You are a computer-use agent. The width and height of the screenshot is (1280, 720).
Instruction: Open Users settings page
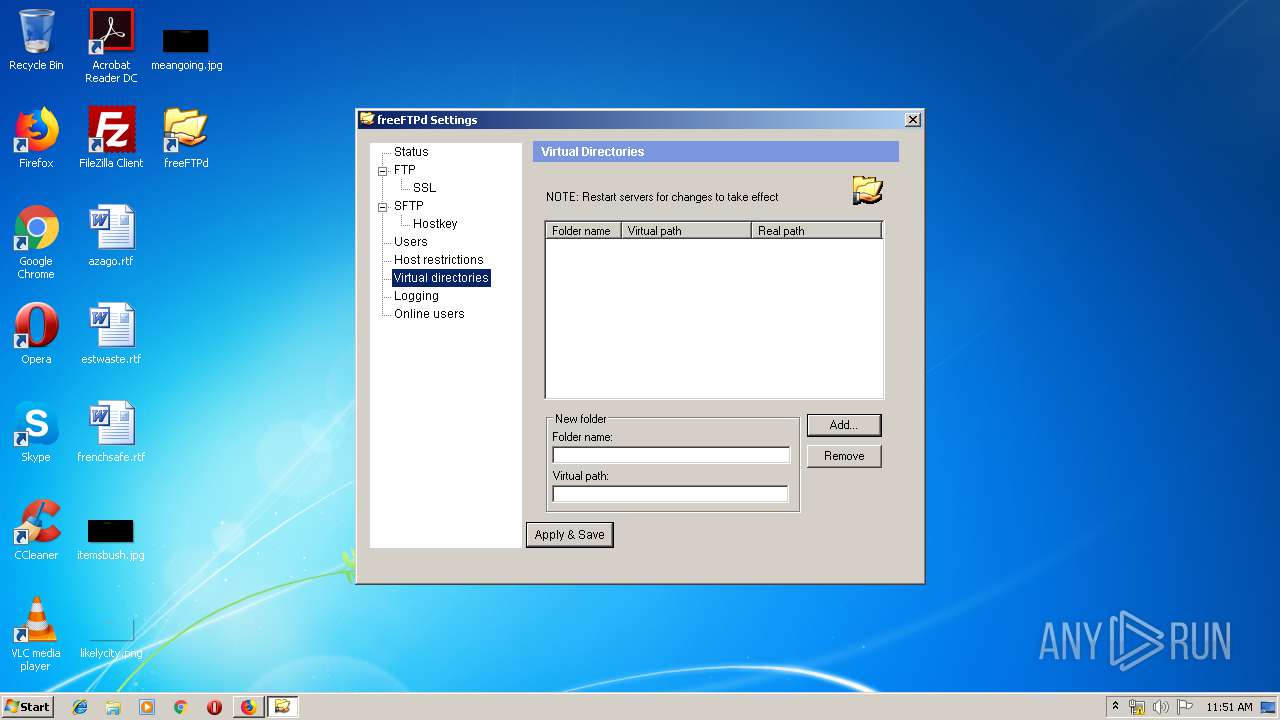pyautogui.click(x=410, y=242)
